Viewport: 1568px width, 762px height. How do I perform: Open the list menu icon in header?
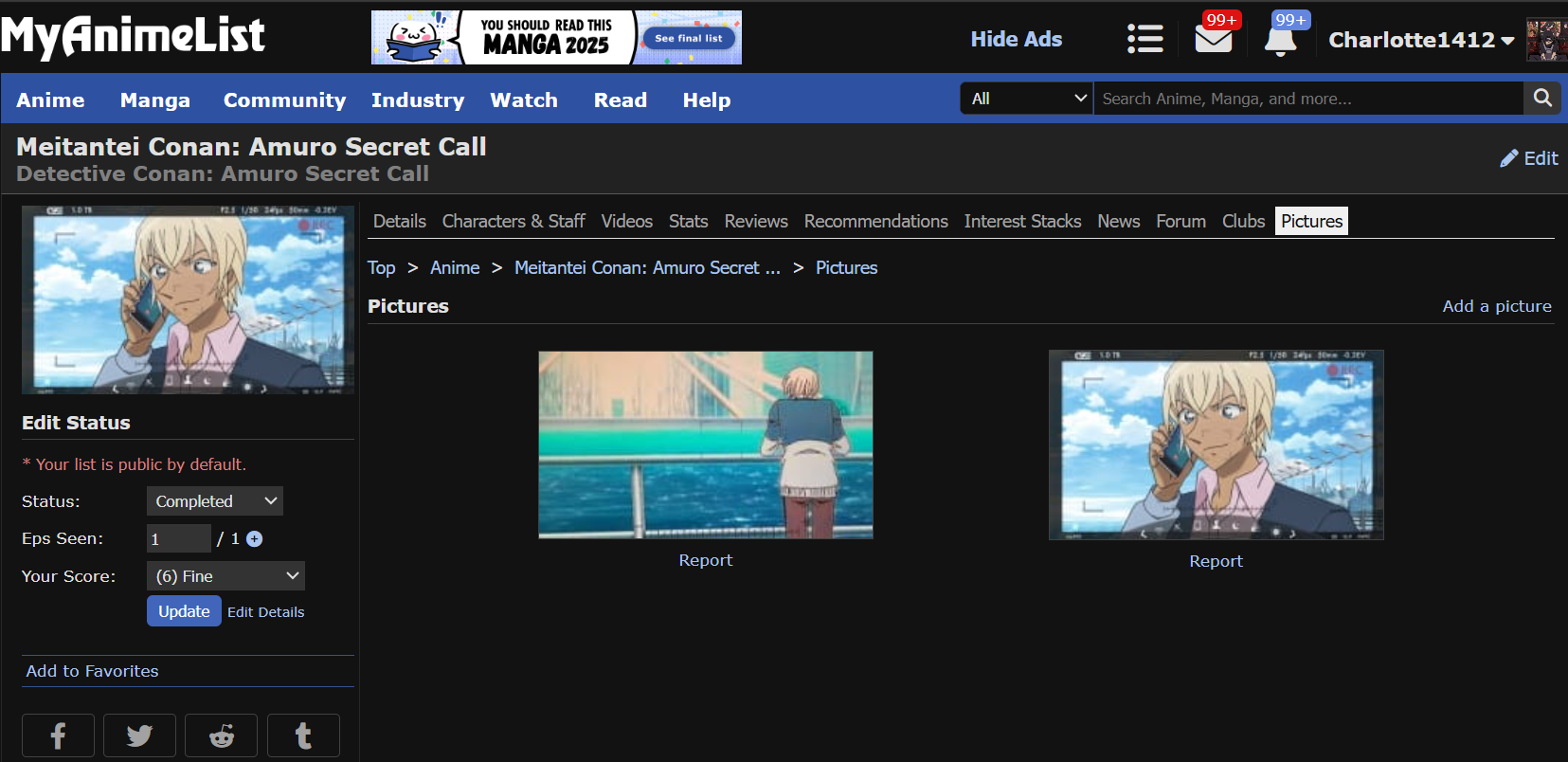click(x=1144, y=39)
